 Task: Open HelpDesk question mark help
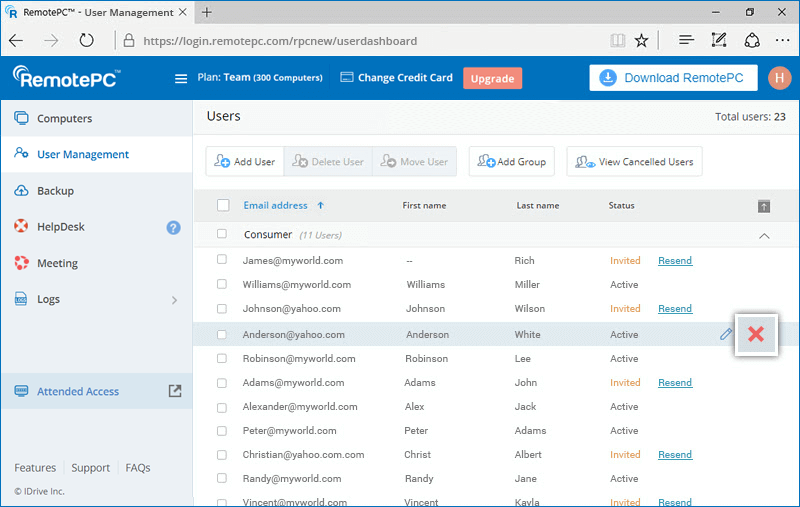[x=173, y=227]
